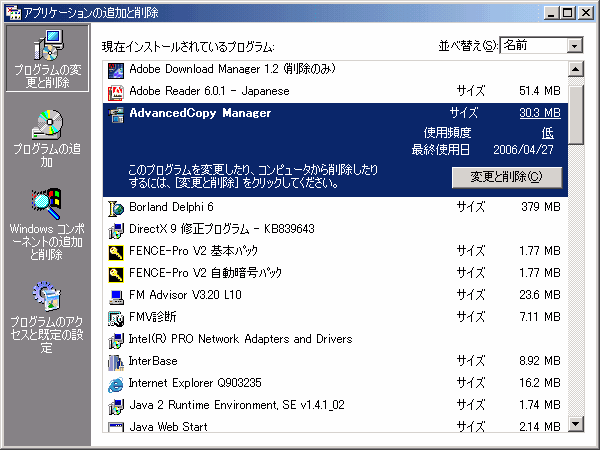Click 最終使用日 label

pos(441,150)
